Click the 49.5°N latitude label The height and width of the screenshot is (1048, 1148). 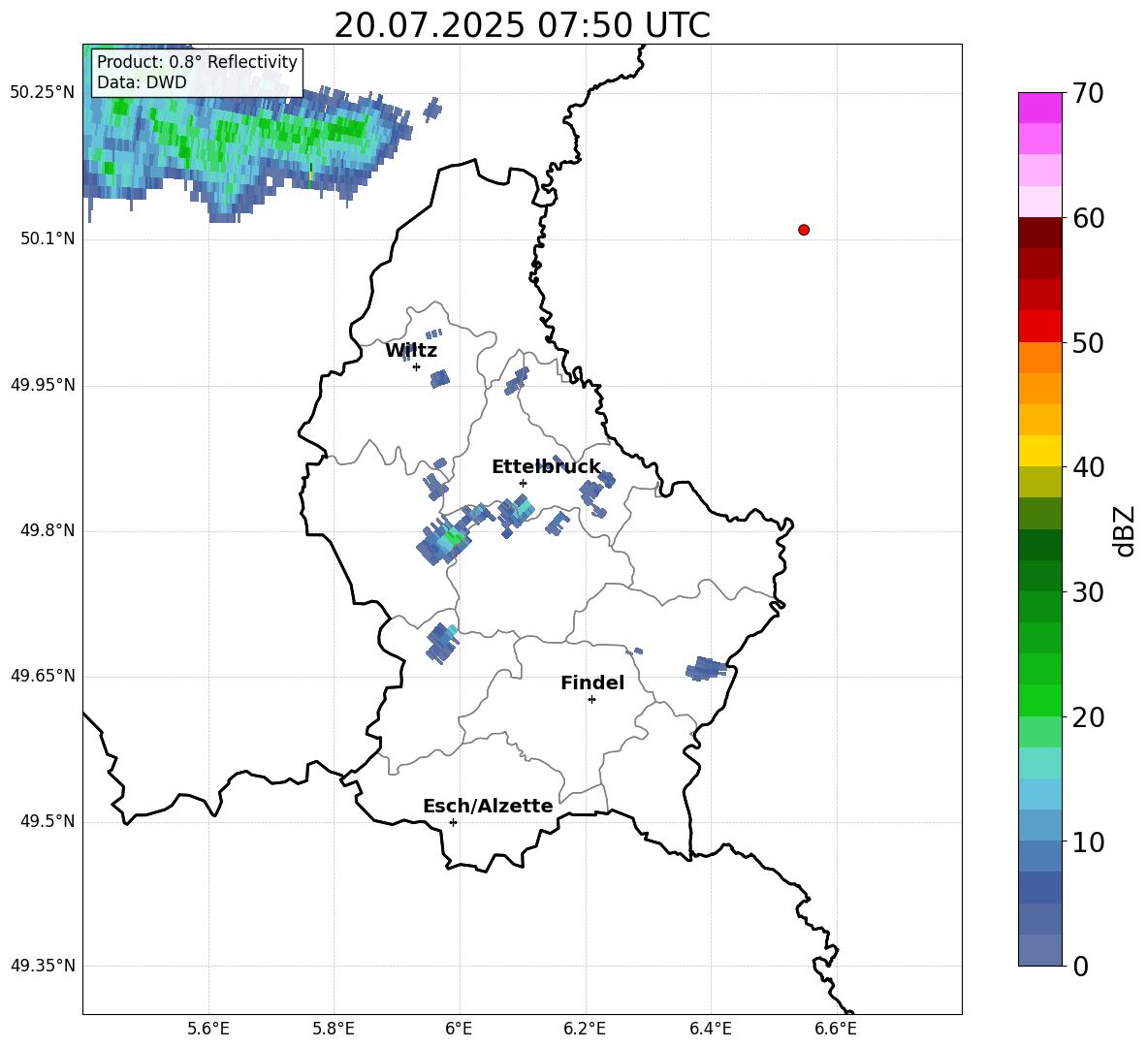tap(48, 821)
